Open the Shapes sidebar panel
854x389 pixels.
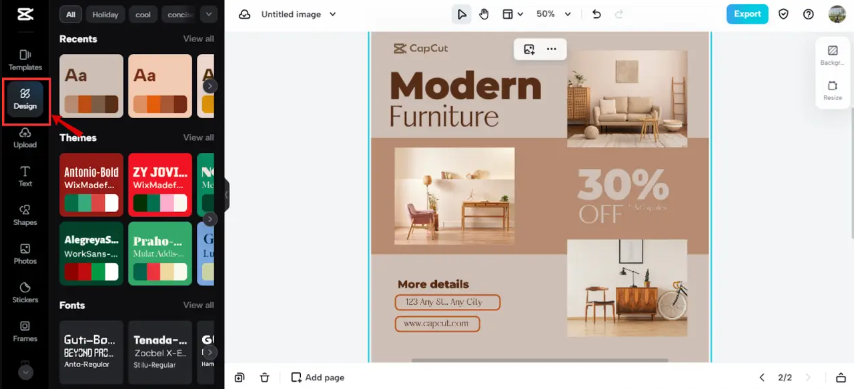coord(25,215)
